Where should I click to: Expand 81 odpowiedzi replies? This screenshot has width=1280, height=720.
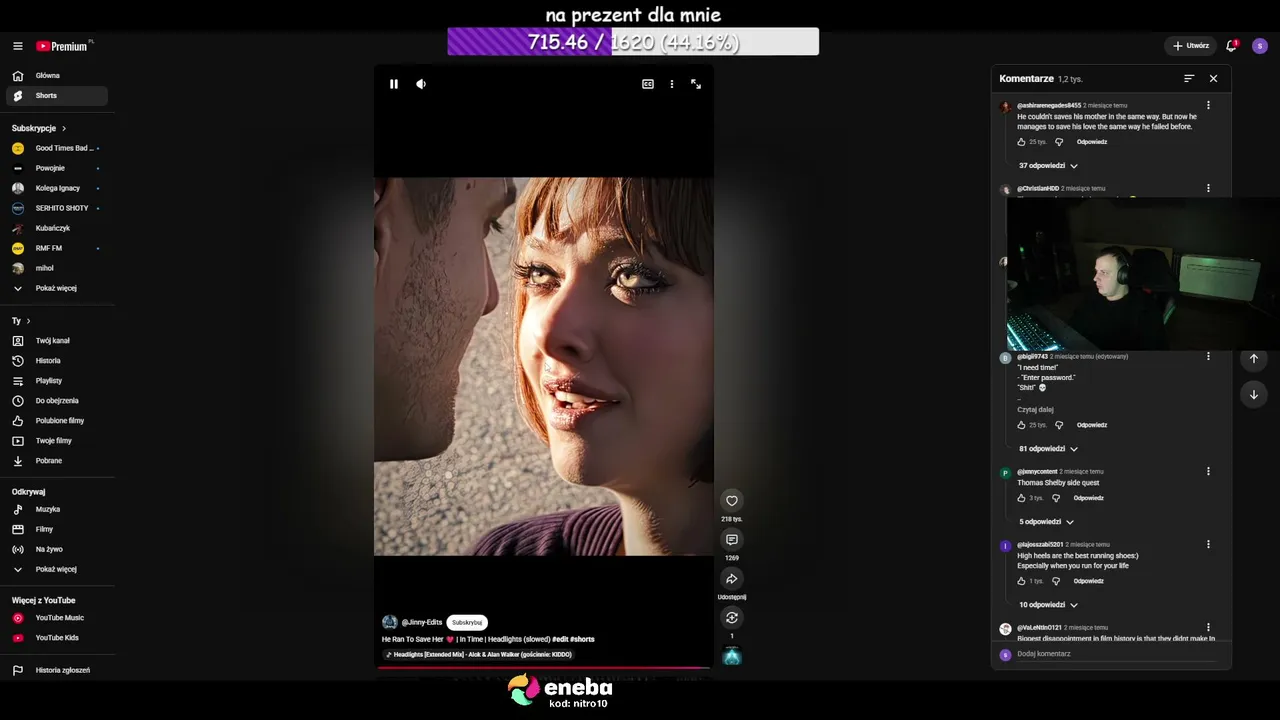coord(1048,449)
